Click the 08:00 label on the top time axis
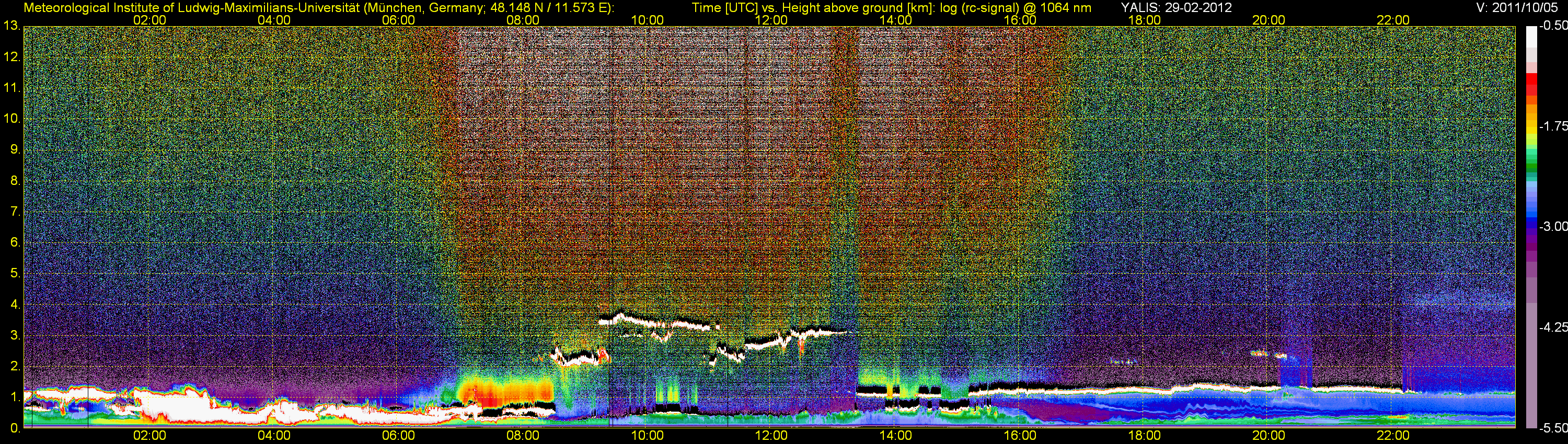Screen dimensions: 1568x444 click(x=522, y=20)
